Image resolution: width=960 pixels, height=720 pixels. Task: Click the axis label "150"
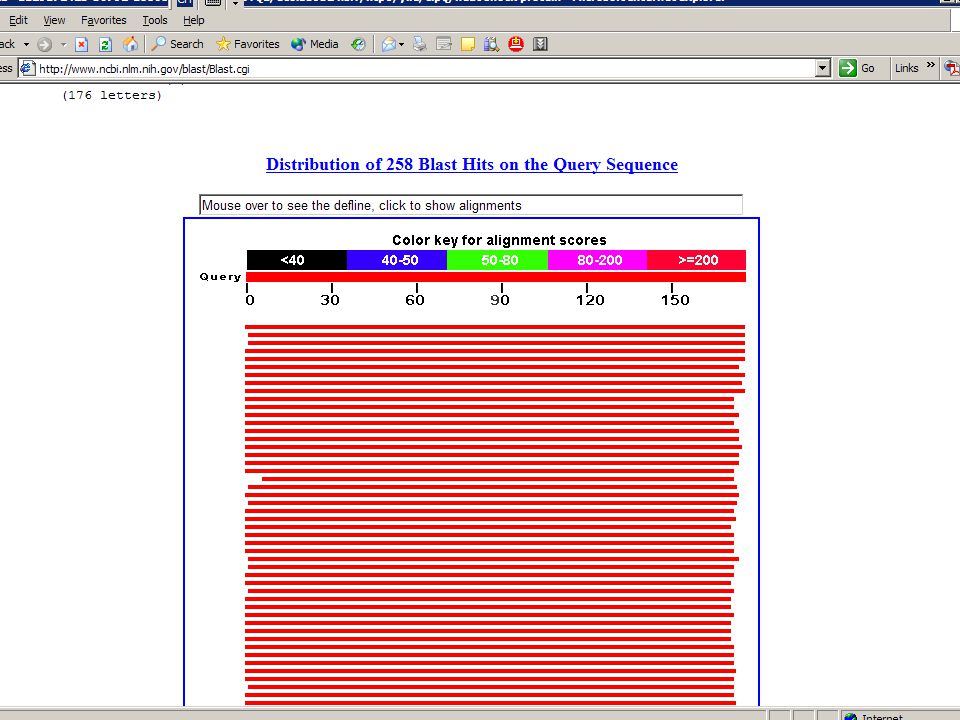pos(675,300)
